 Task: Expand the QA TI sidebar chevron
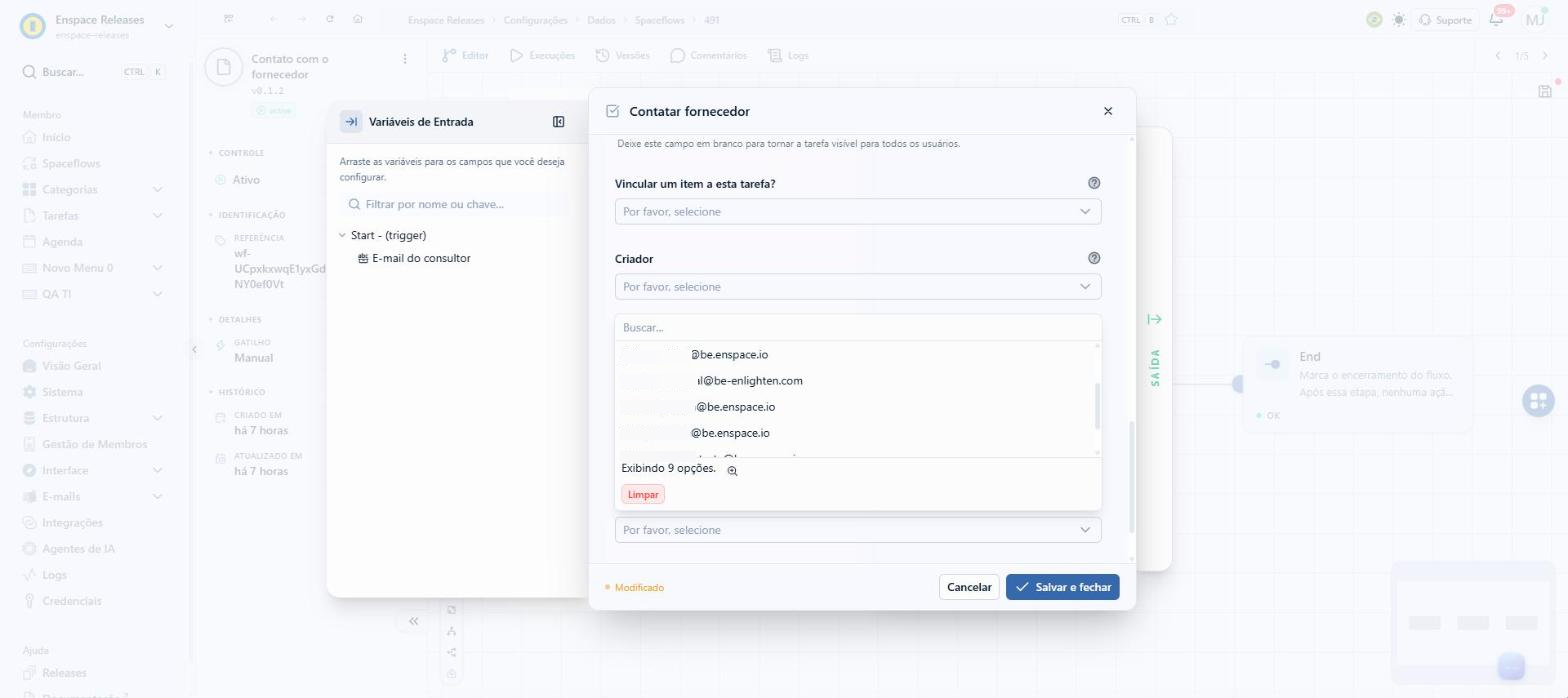157,294
